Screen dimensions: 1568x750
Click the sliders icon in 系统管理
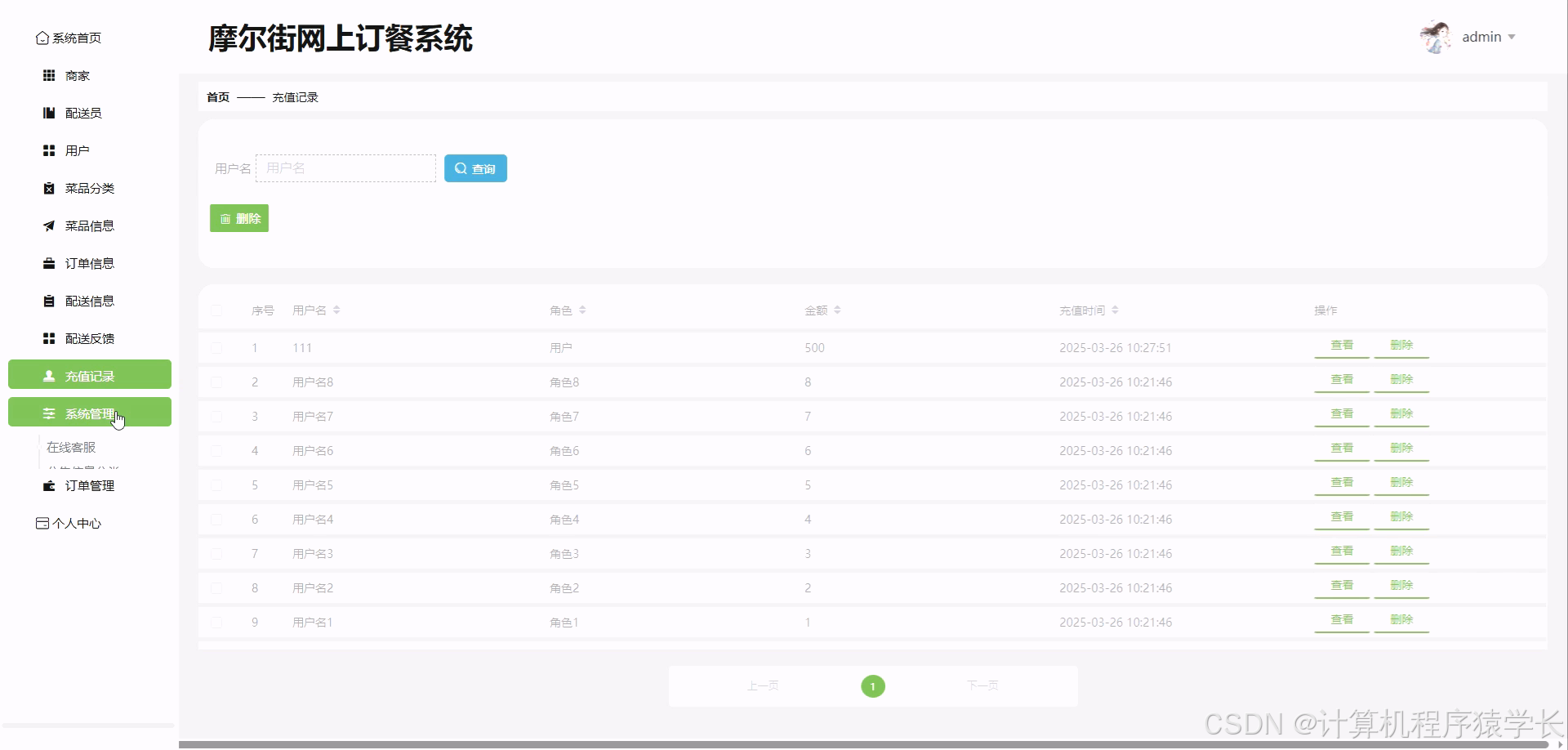tap(49, 414)
